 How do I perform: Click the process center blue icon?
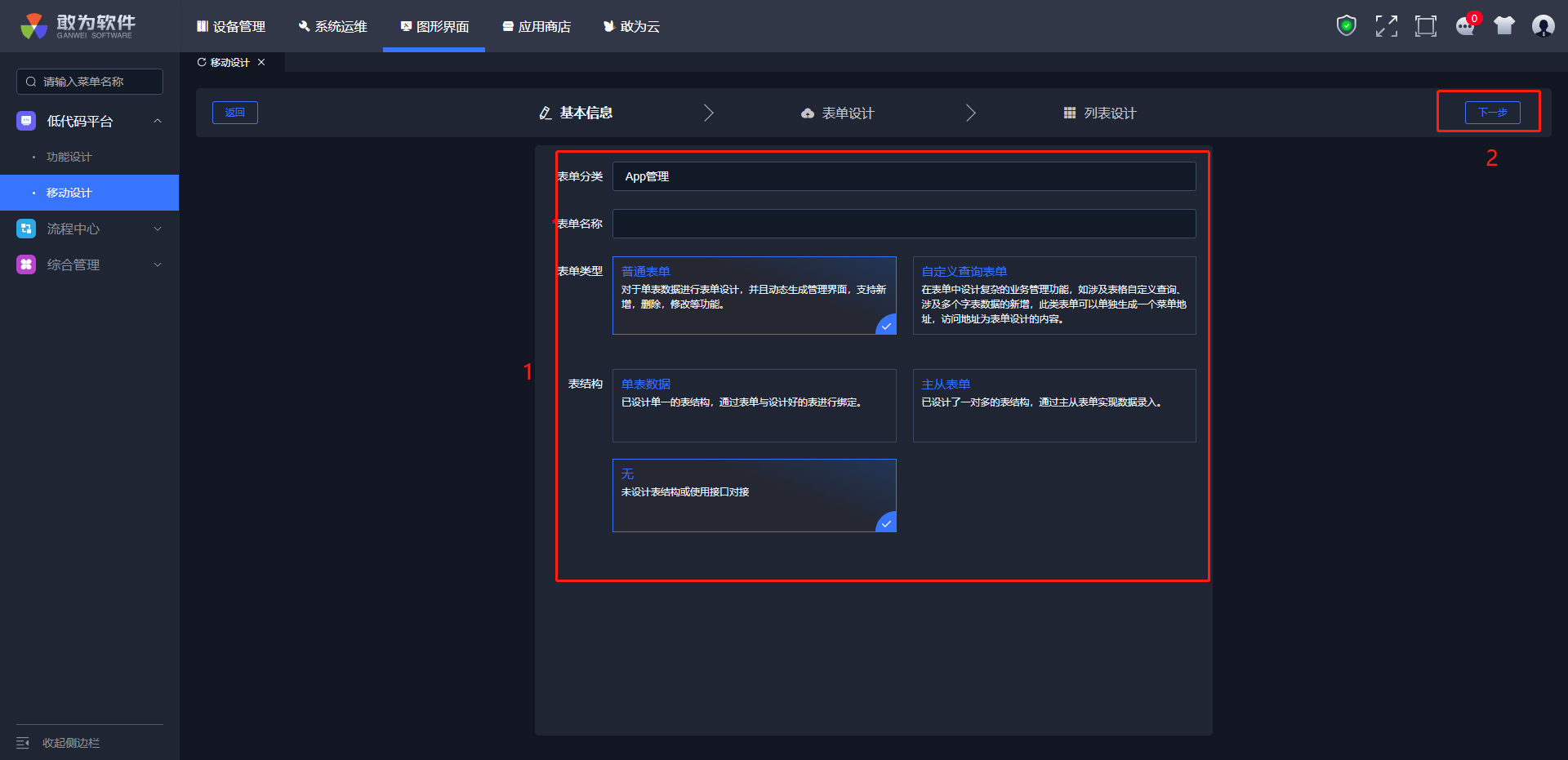(26, 229)
